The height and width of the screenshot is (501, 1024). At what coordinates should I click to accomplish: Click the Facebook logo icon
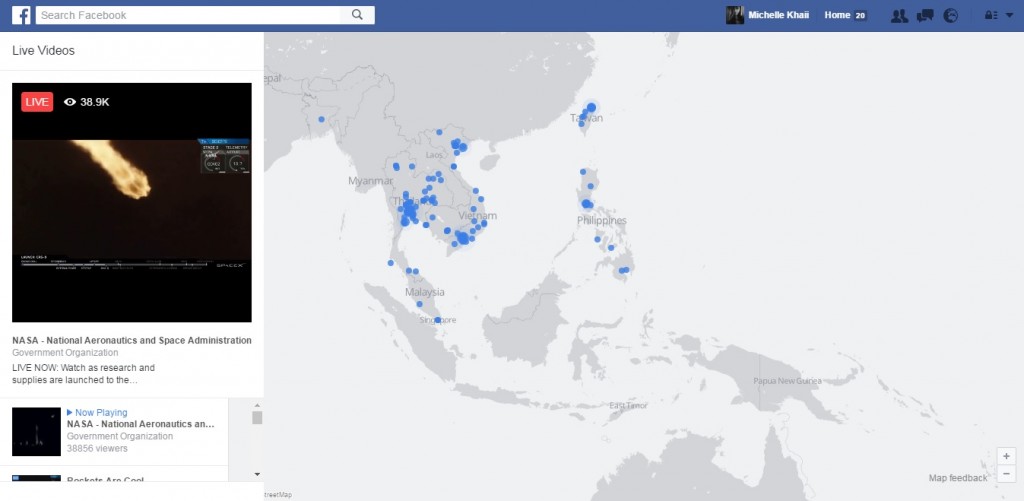[21, 15]
